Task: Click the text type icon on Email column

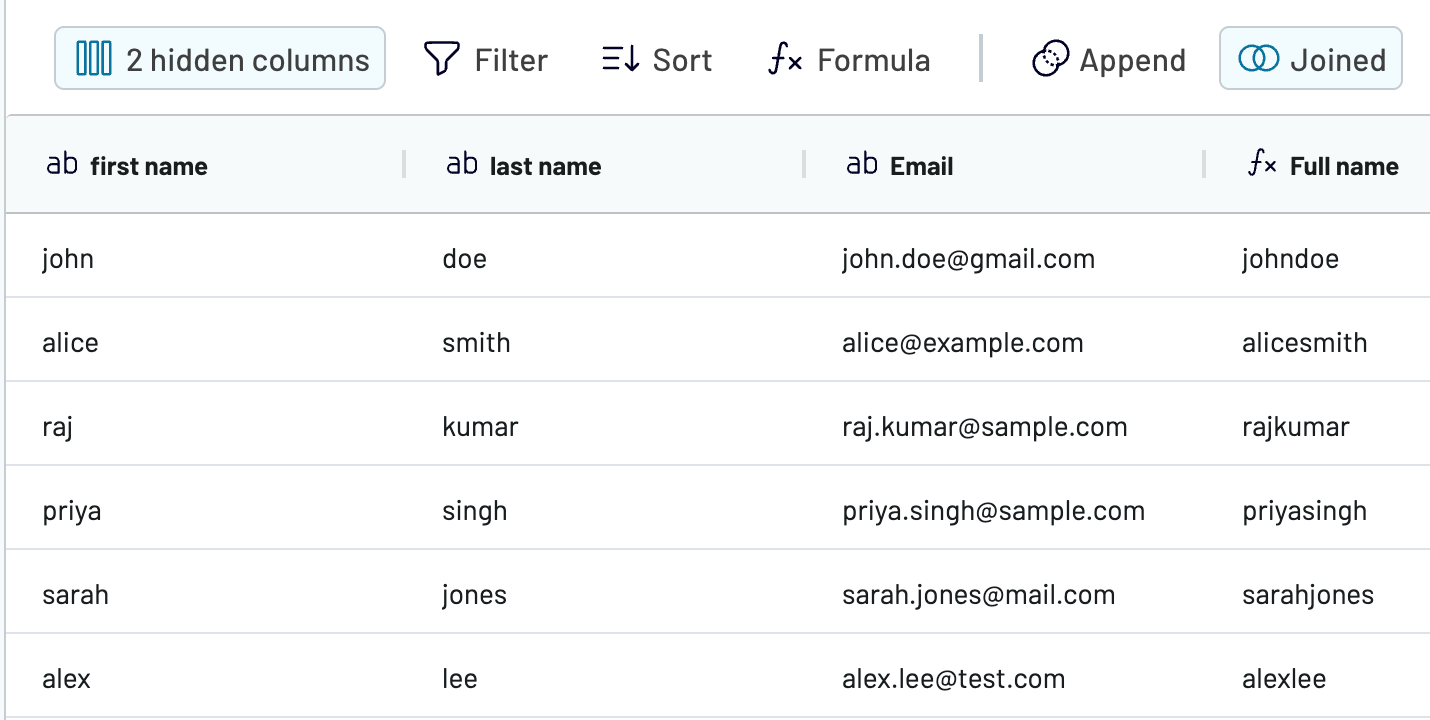Action: (x=861, y=165)
